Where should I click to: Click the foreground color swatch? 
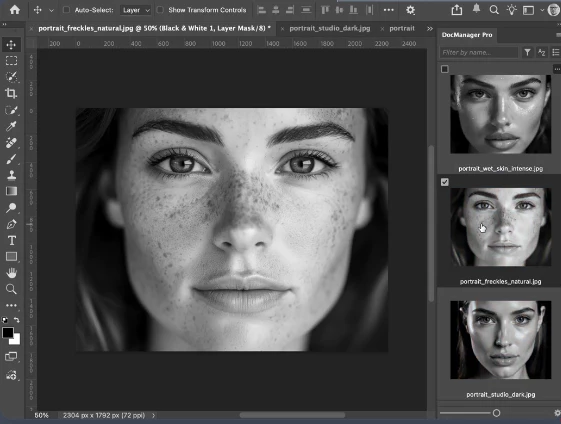[x=8, y=332]
